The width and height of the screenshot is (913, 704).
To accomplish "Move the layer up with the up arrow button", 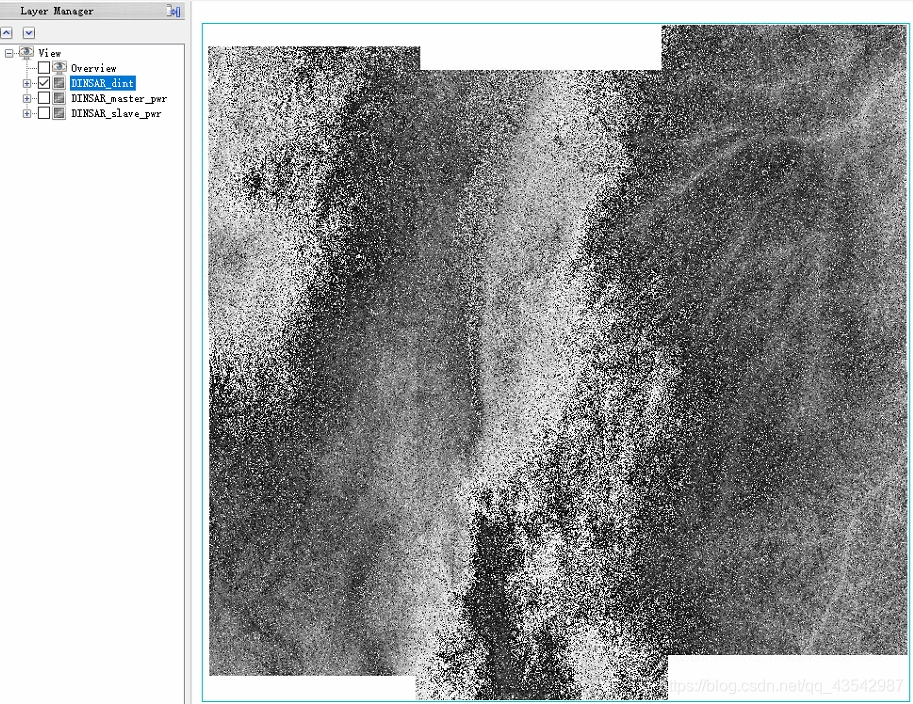I will pyautogui.click(x=6, y=33).
